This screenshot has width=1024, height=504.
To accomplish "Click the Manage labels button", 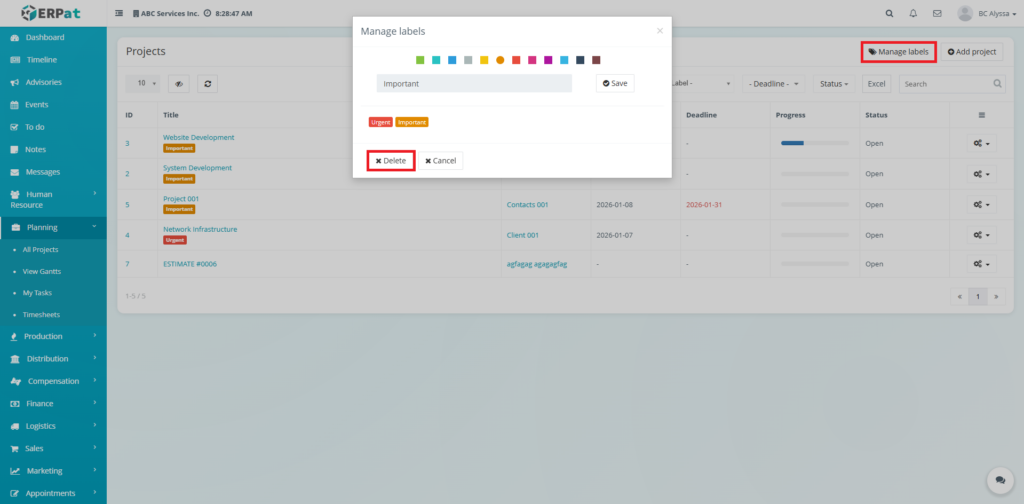I will point(899,52).
